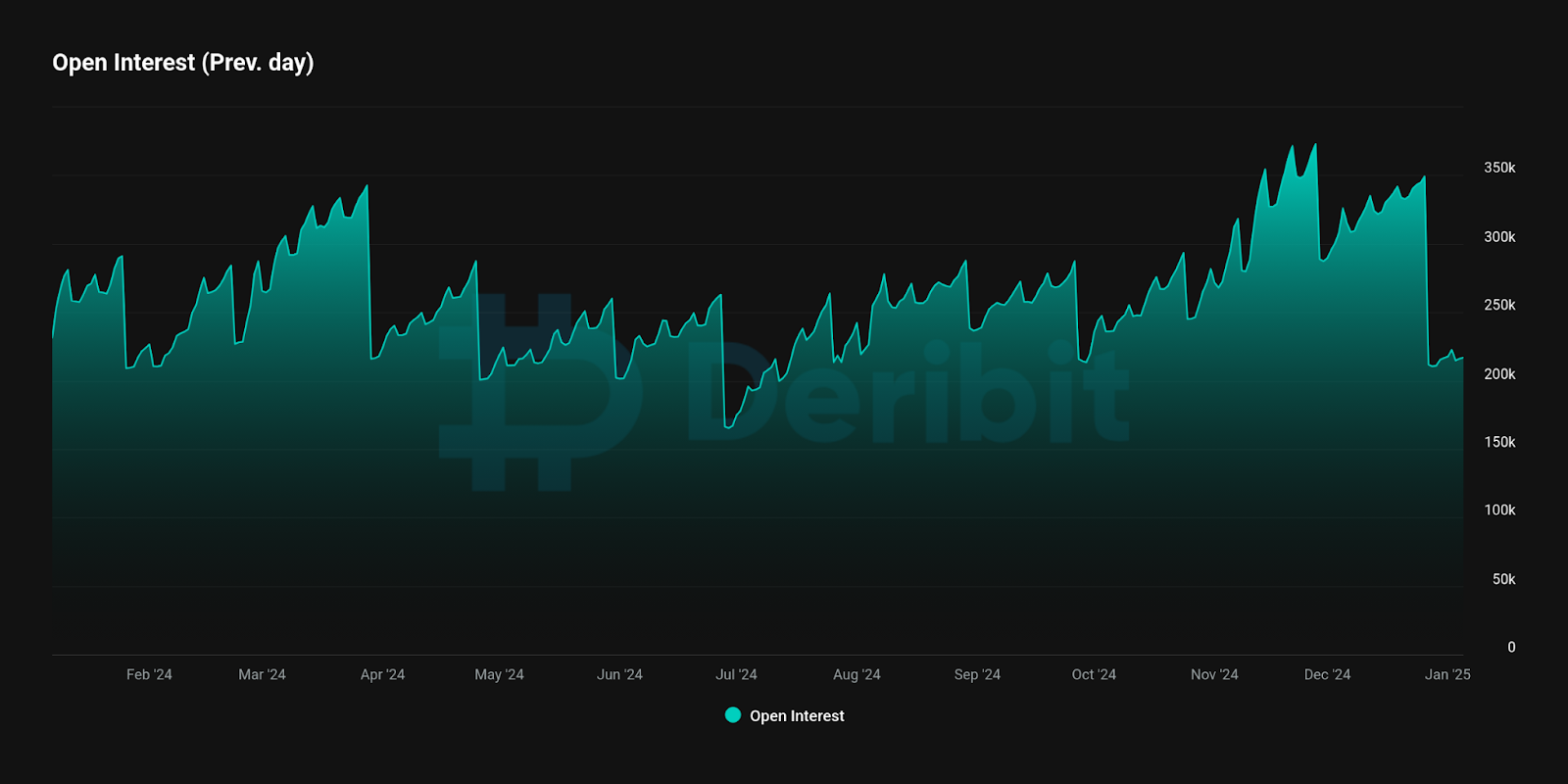The image size is (1568, 784).
Task: Click the 350k y-axis value
Action: point(1499,168)
